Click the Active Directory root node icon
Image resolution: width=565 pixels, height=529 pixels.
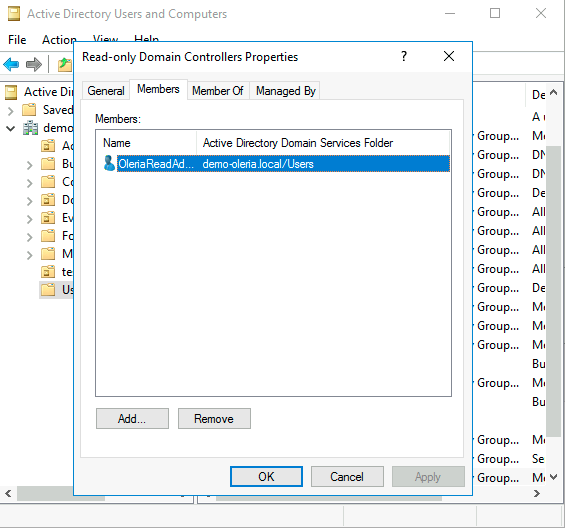(x=11, y=92)
